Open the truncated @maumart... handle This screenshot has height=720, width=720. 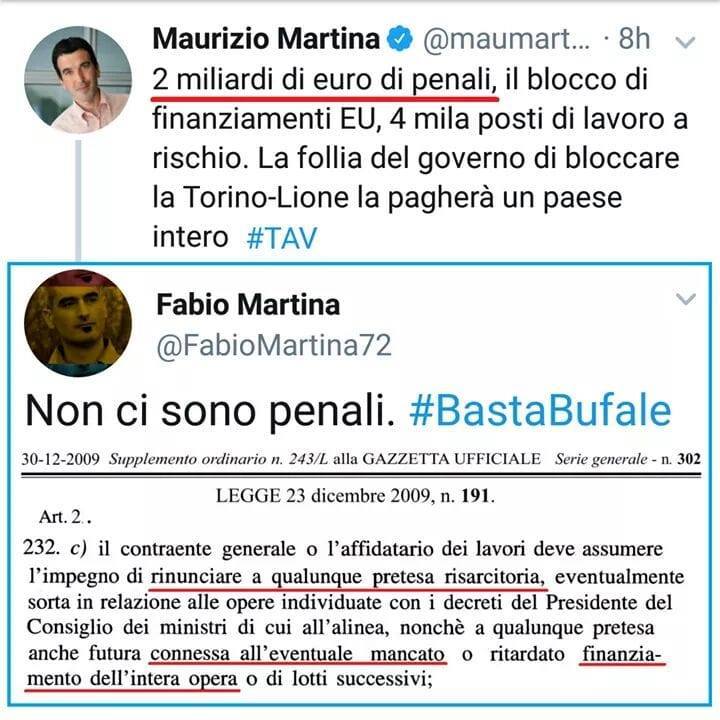506,39
